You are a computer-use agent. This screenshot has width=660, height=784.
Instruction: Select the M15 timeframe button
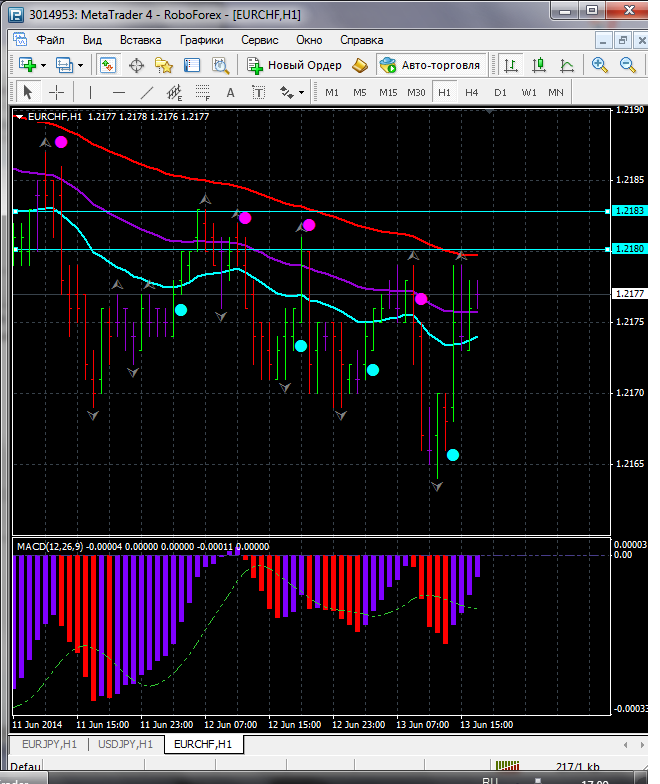tap(388, 92)
